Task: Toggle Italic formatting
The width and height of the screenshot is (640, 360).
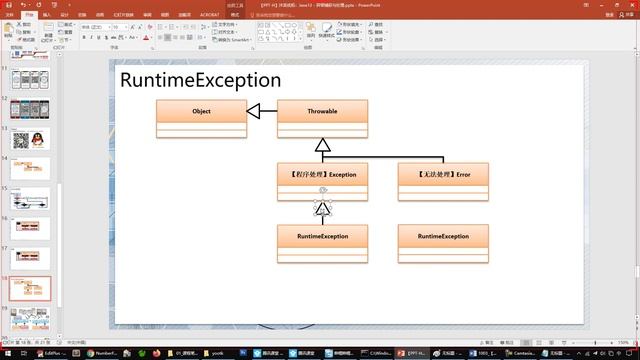Action: (91, 38)
